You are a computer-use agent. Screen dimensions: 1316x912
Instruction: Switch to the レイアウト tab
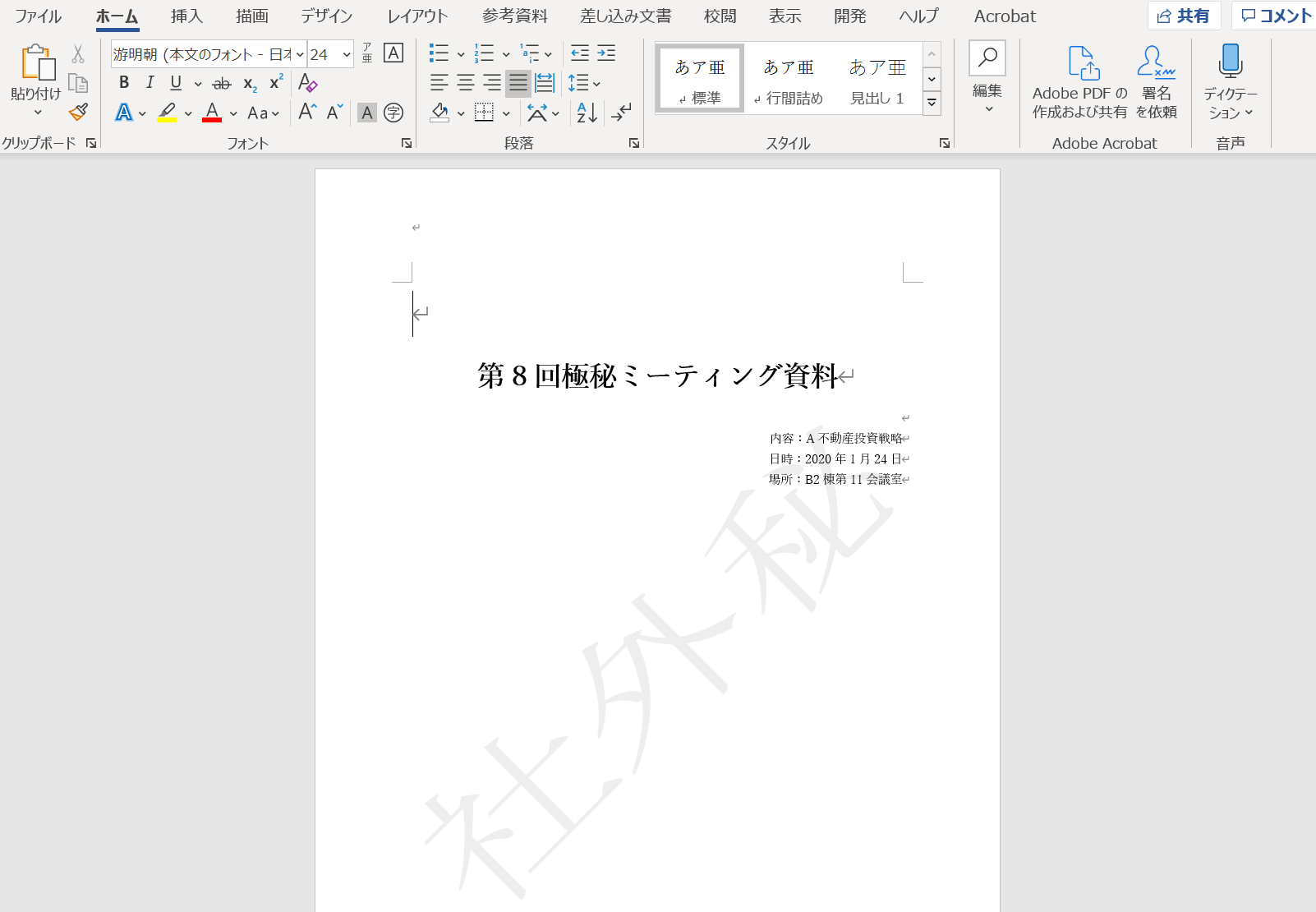[417, 16]
